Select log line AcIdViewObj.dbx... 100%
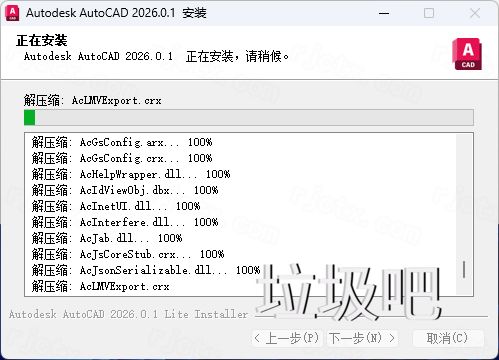Image resolution: width=499 pixels, height=360 pixels. pyautogui.click(x=125, y=190)
